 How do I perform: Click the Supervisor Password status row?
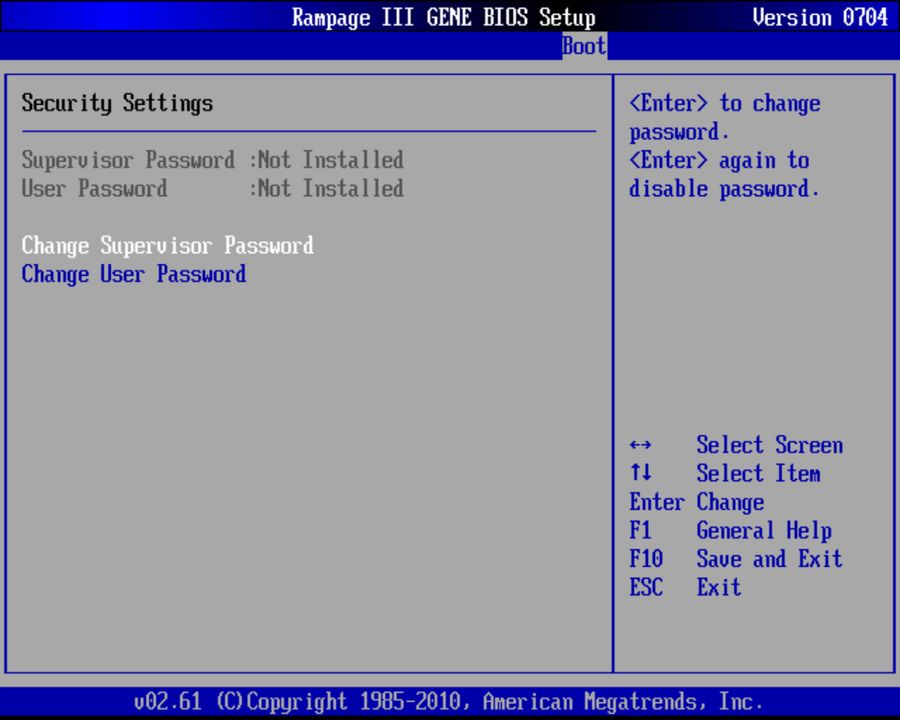(x=212, y=160)
